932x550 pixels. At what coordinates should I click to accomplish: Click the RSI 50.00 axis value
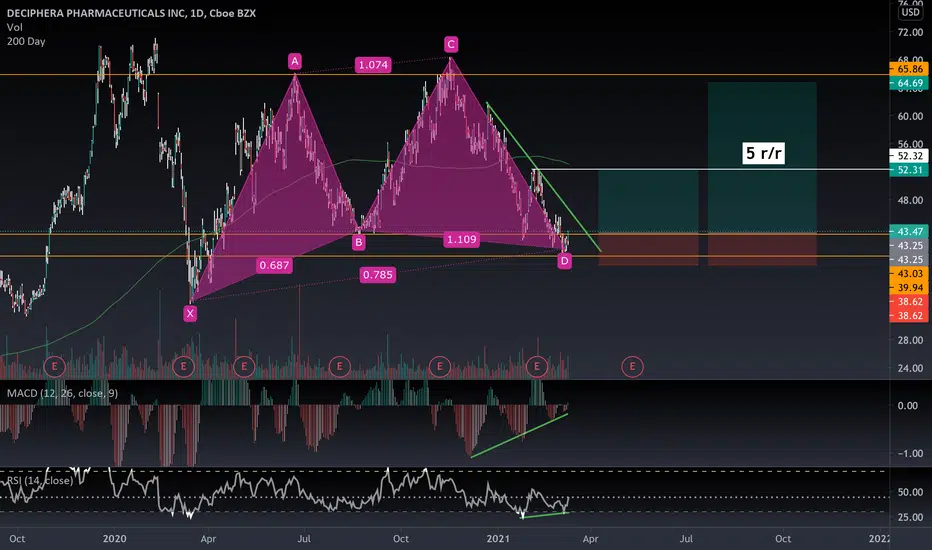[910, 492]
